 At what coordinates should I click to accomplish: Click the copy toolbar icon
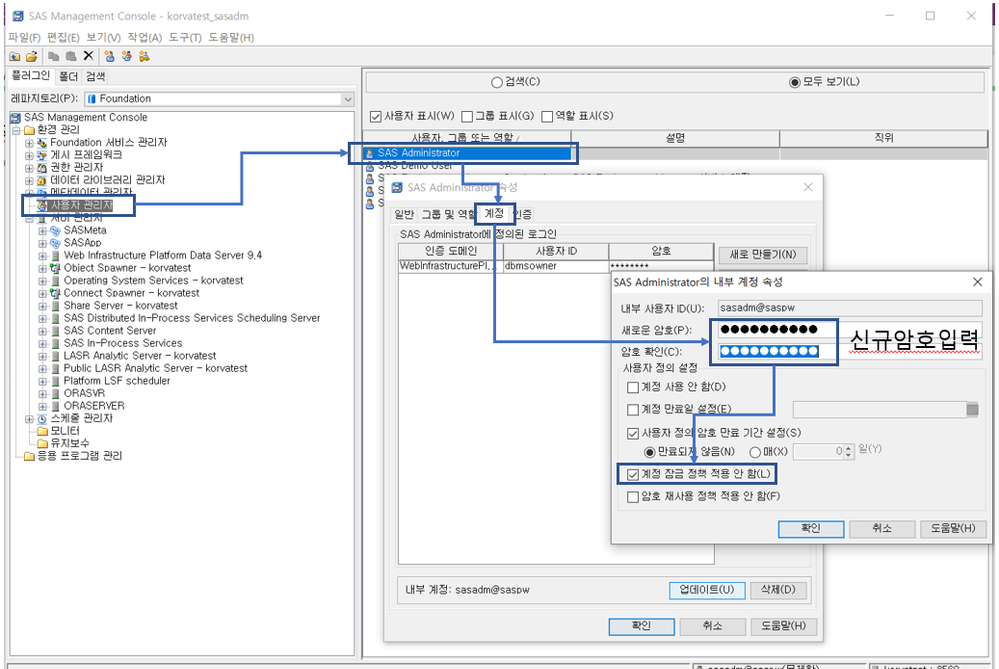[54, 56]
